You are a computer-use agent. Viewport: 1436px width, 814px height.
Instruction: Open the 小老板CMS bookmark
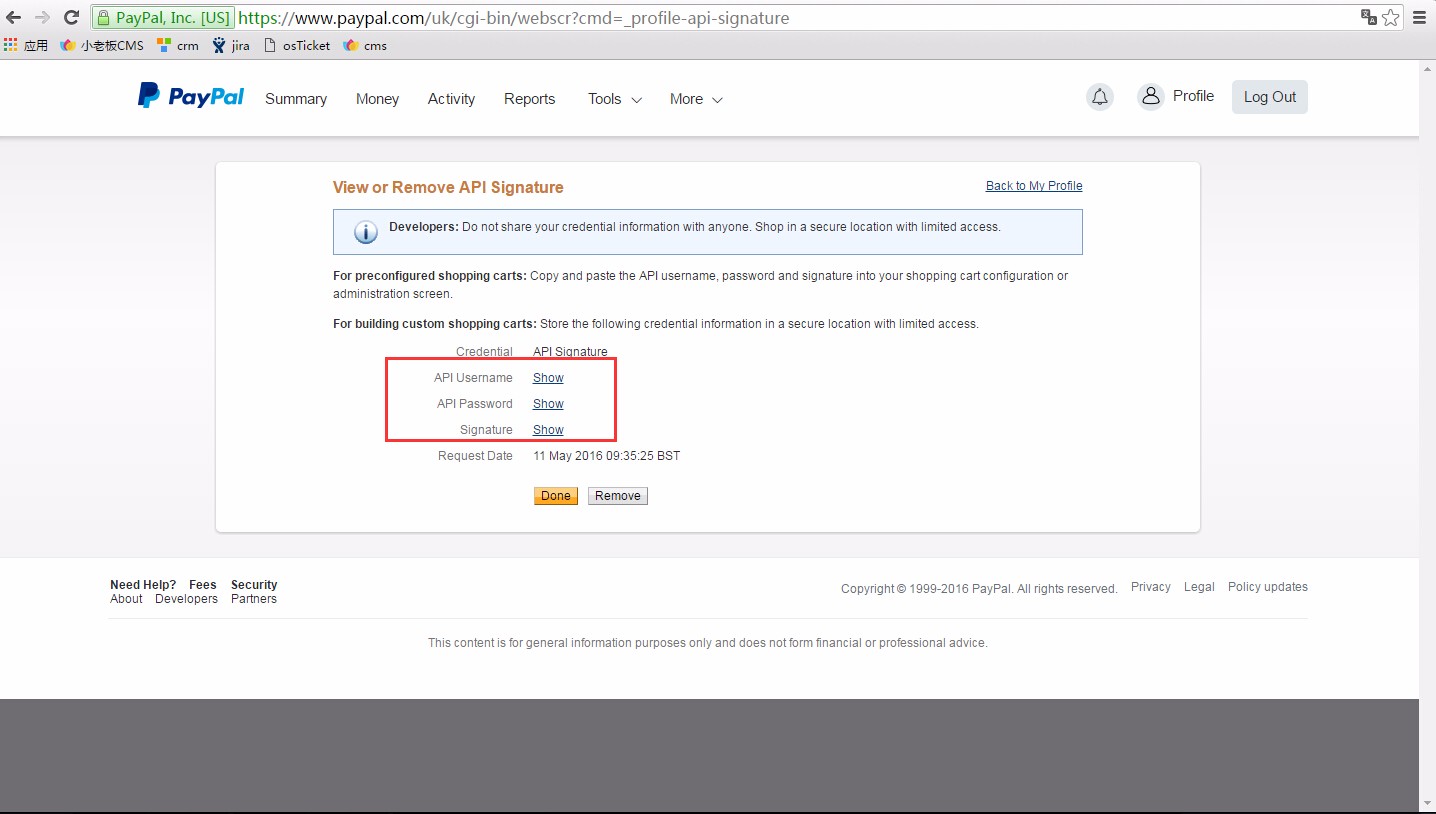102,45
